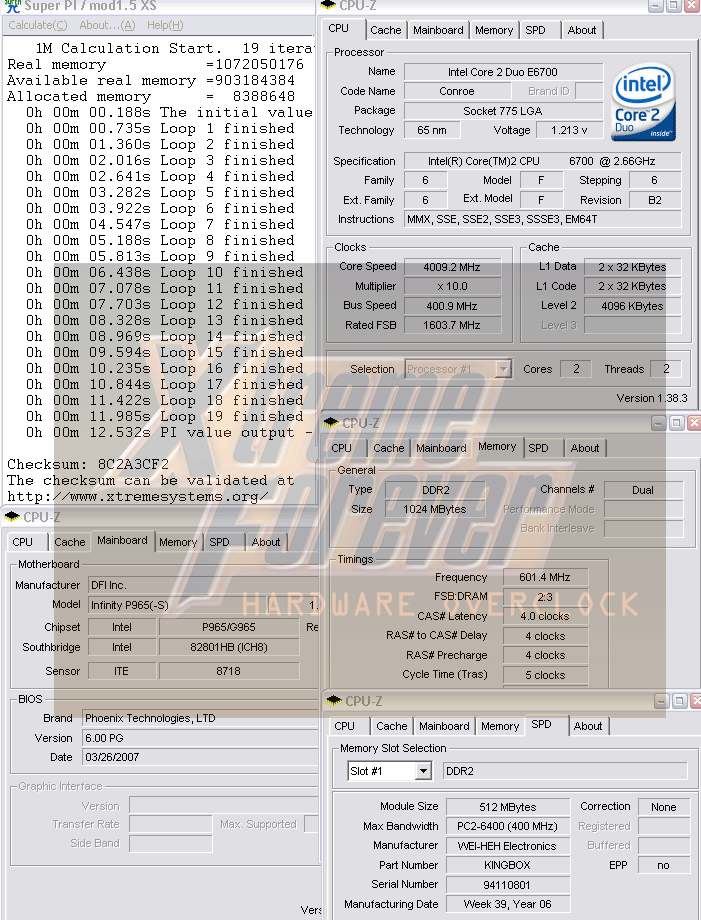The width and height of the screenshot is (701, 920).
Task: Click the Intel Core 2 Duo logo
Action: pos(644,103)
